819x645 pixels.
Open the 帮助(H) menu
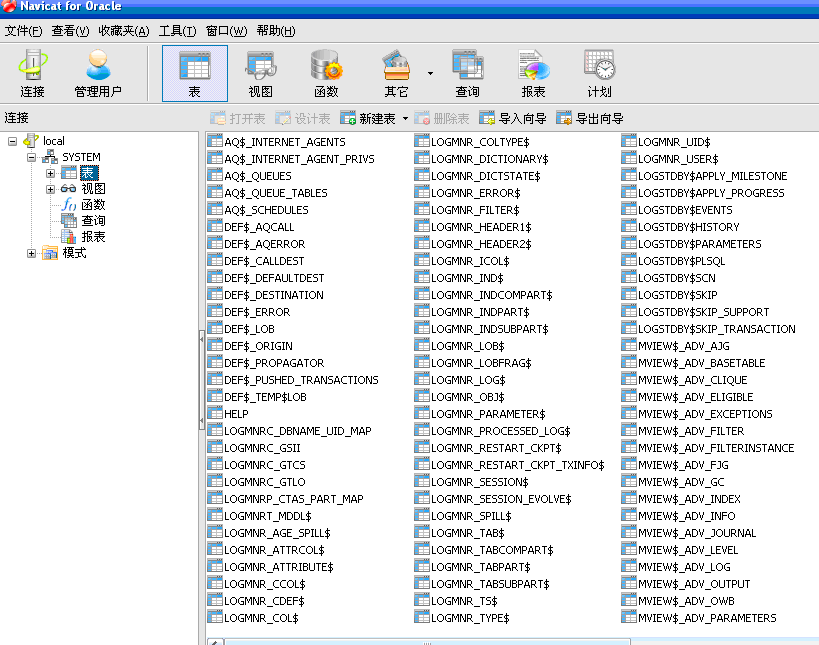coord(276,31)
